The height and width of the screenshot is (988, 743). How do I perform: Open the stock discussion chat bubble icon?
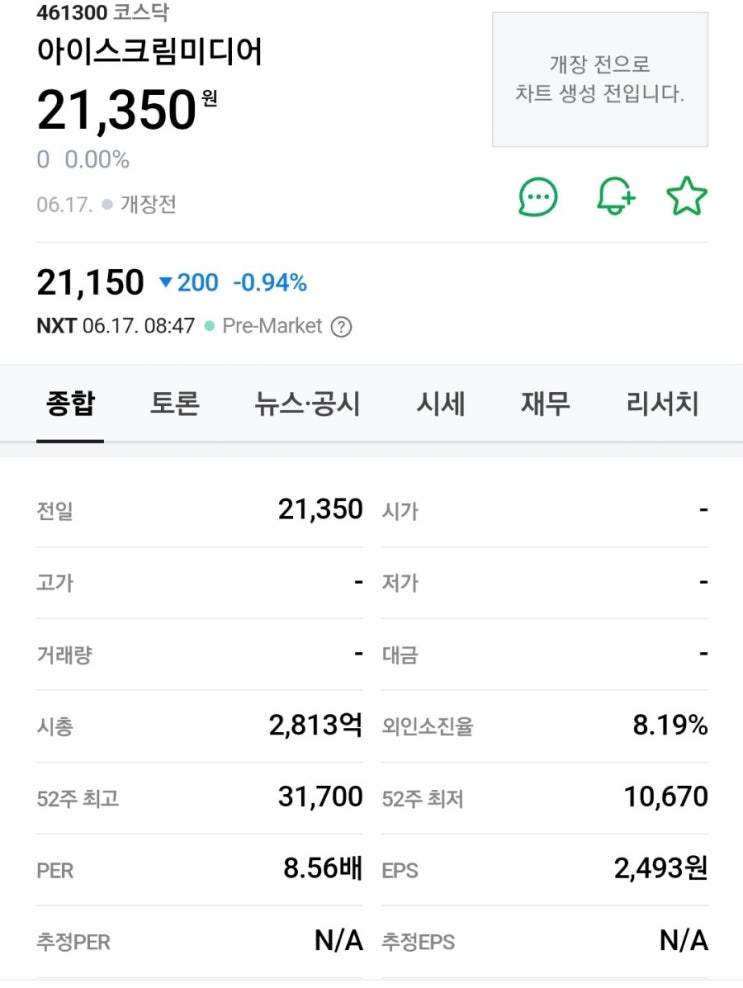click(x=538, y=197)
